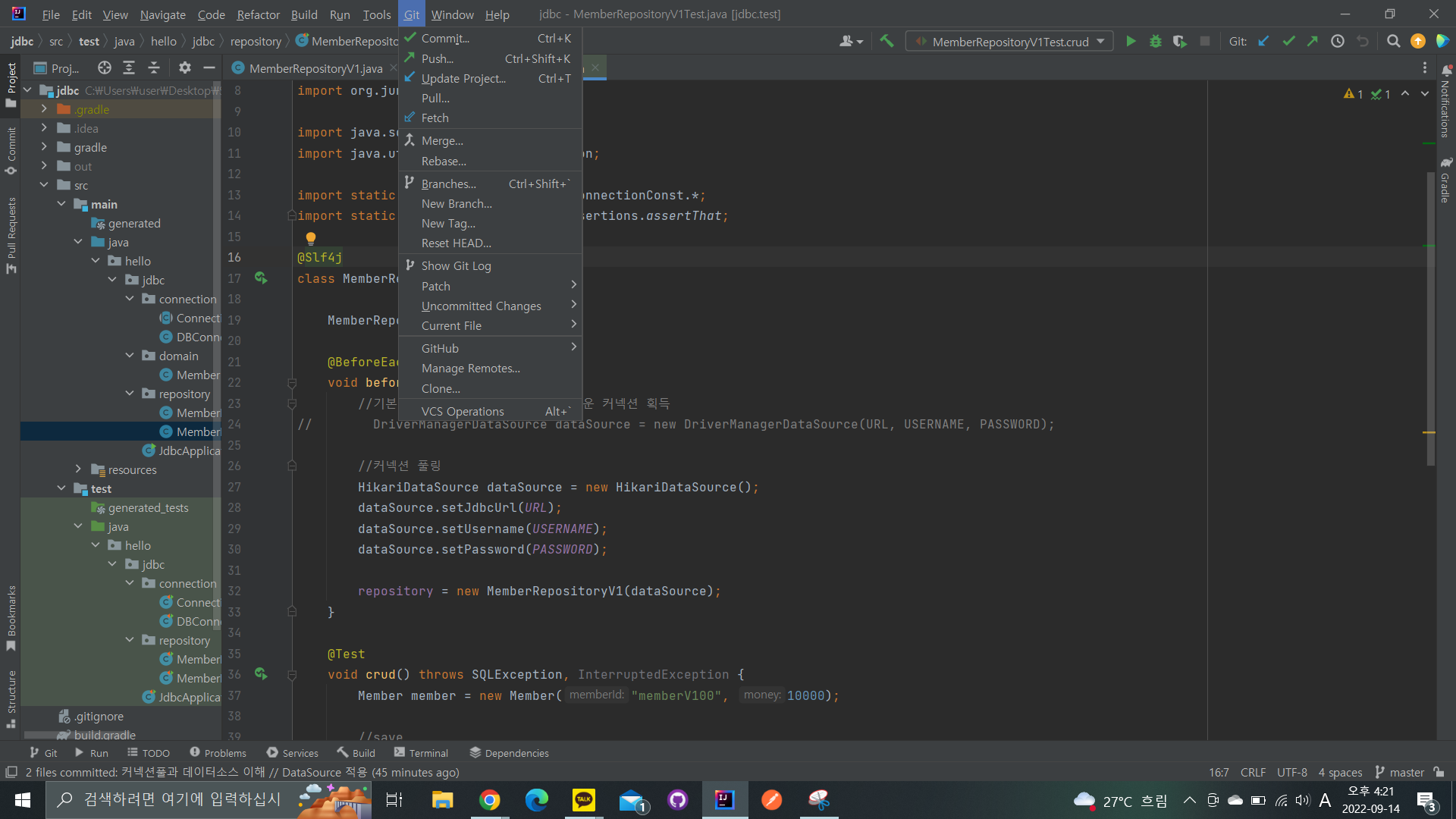
Task: Click the Collapse All icon in Project panel
Action: [x=154, y=68]
